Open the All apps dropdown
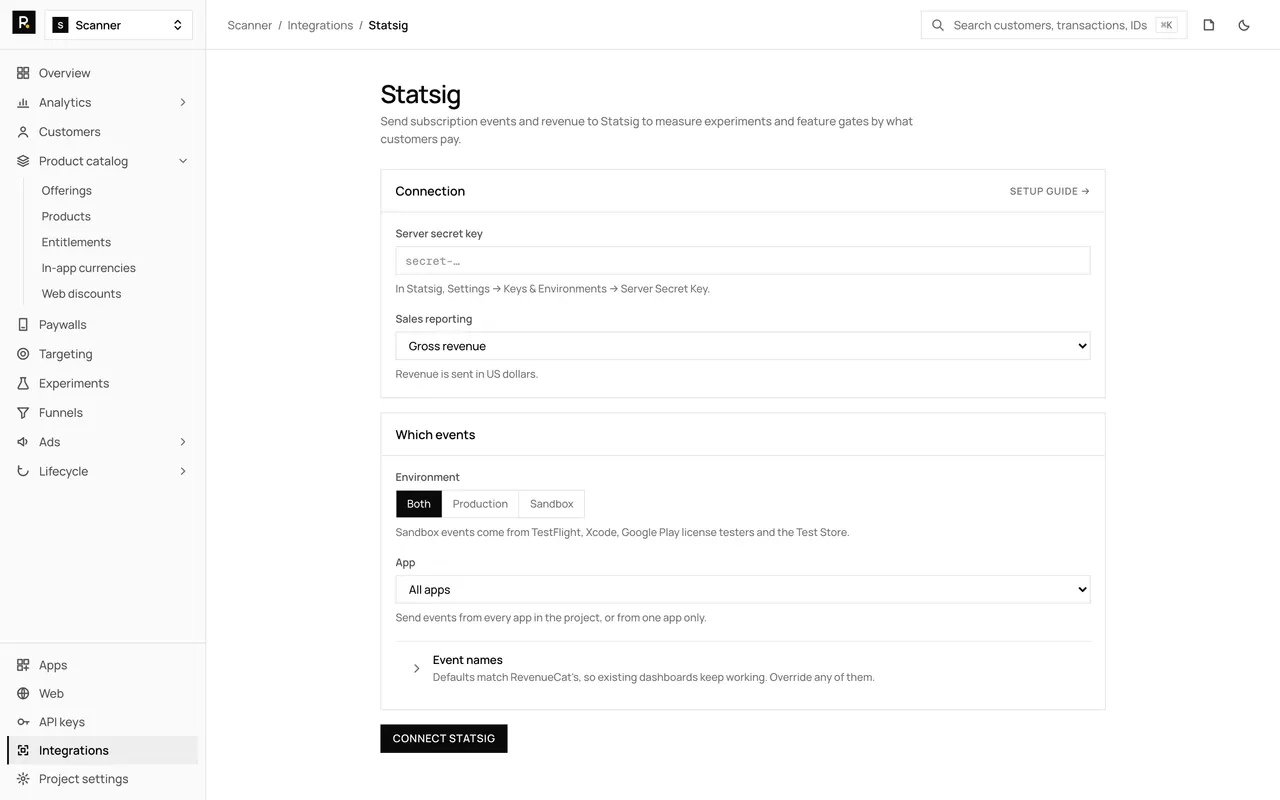 [743, 590]
